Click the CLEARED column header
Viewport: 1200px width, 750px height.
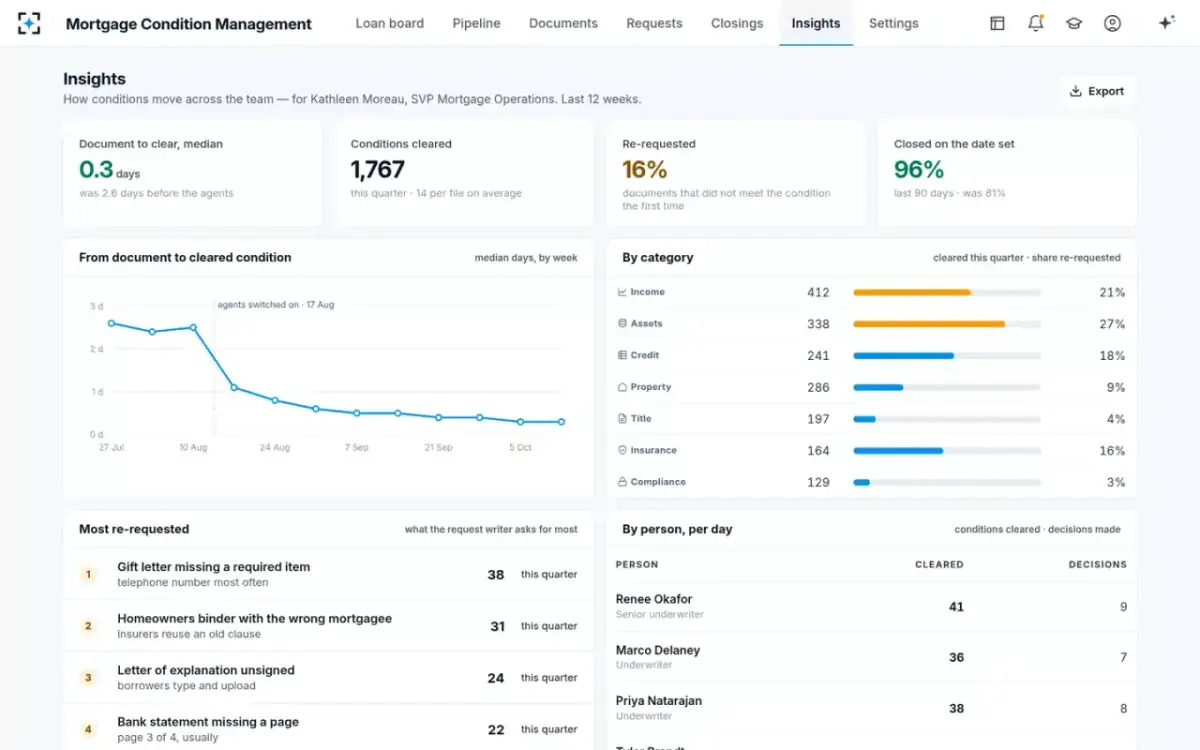tap(939, 565)
